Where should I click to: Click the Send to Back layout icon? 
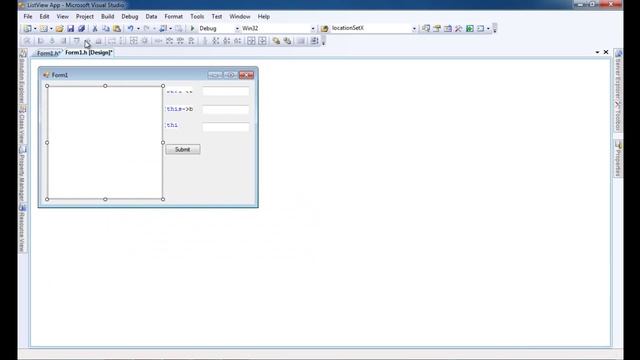coord(287,41)
